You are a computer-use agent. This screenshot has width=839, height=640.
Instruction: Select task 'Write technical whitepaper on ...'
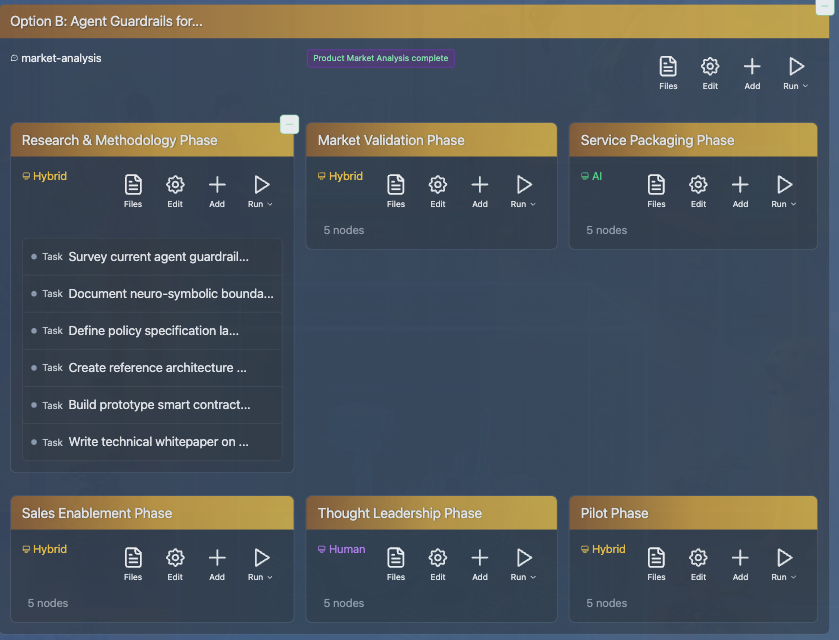coord(152,442)
